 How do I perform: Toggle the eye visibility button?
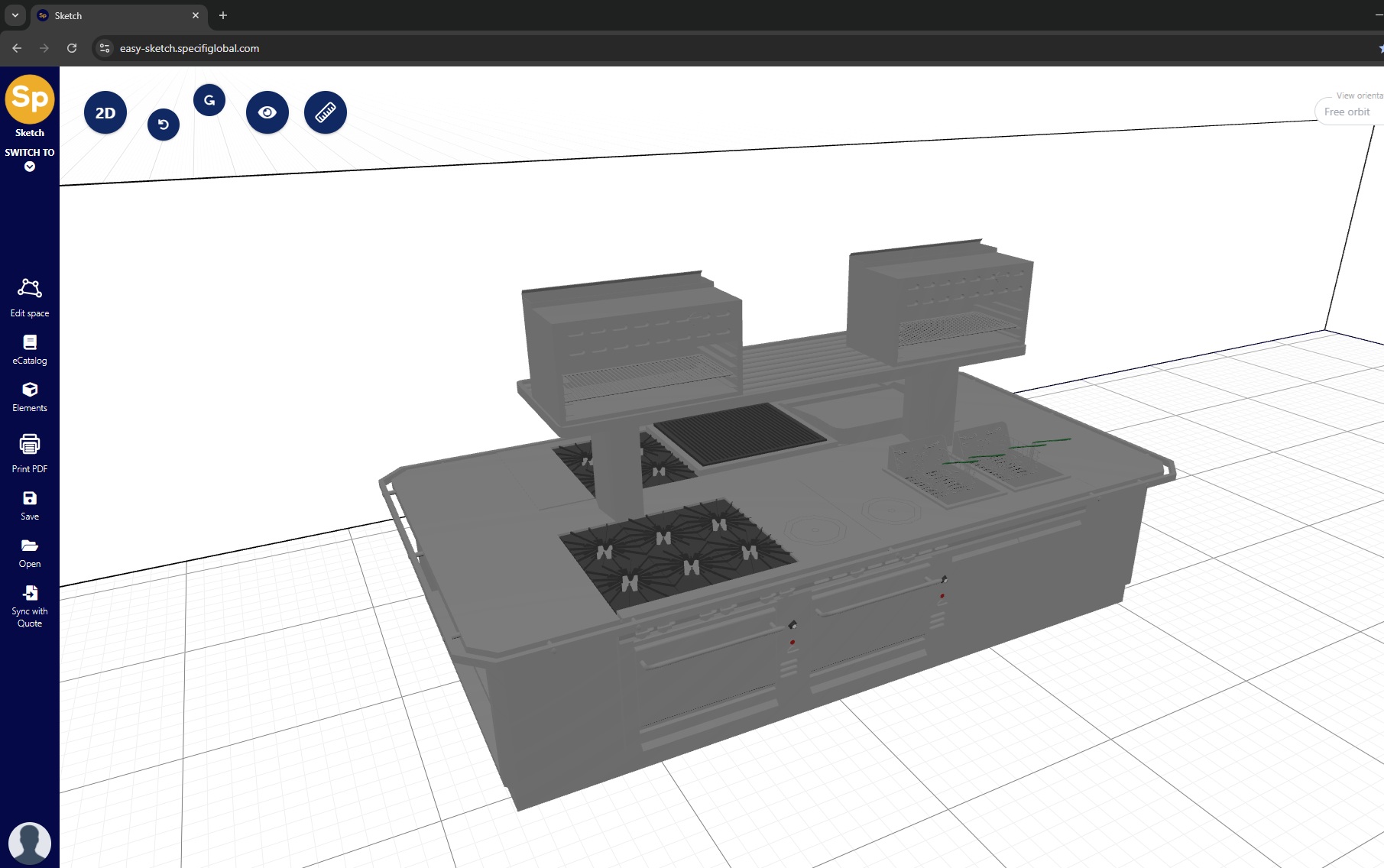[x=267, y=112]
